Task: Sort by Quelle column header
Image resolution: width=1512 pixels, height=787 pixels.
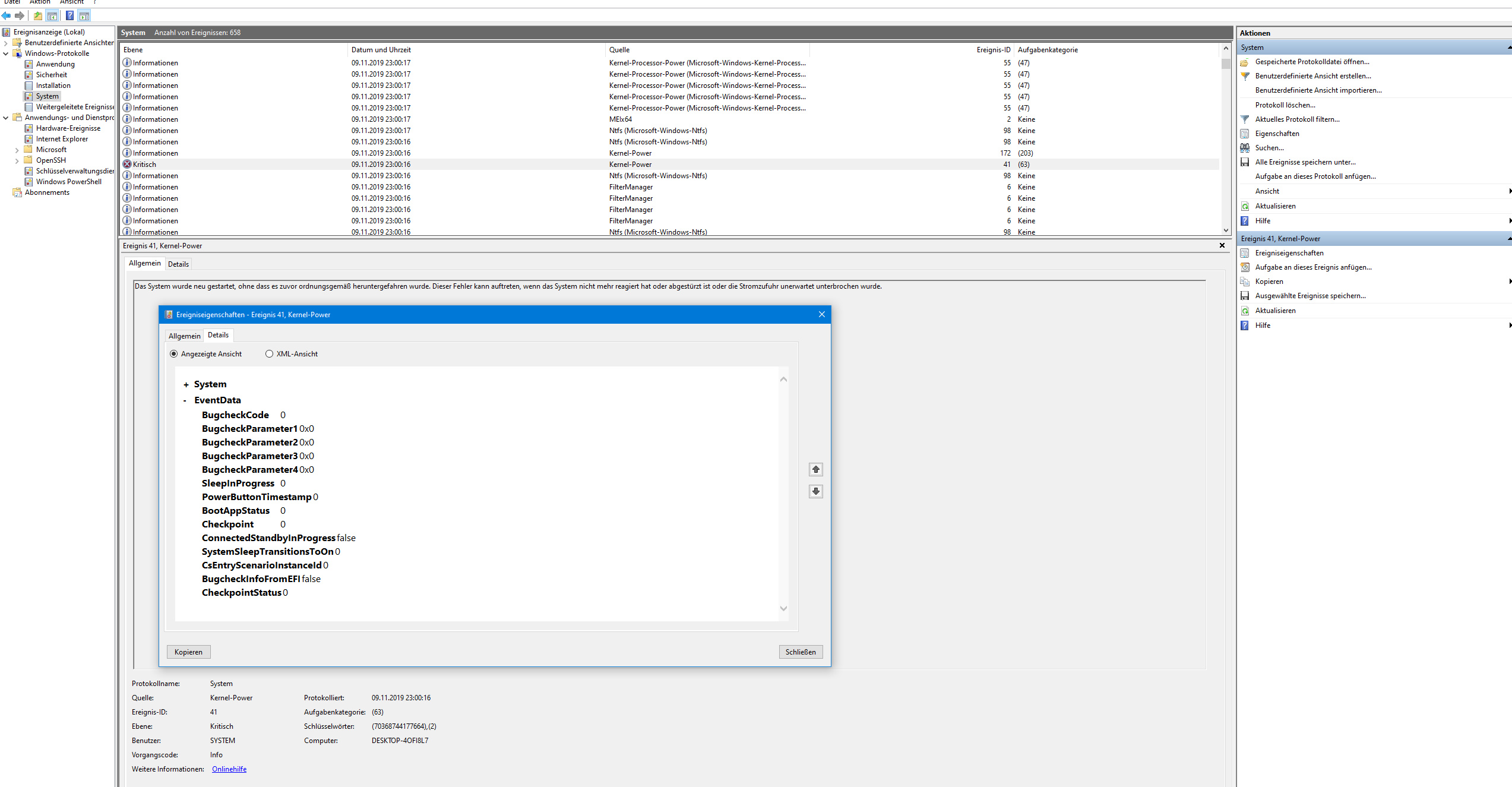Action: click(x=707, y=50)
